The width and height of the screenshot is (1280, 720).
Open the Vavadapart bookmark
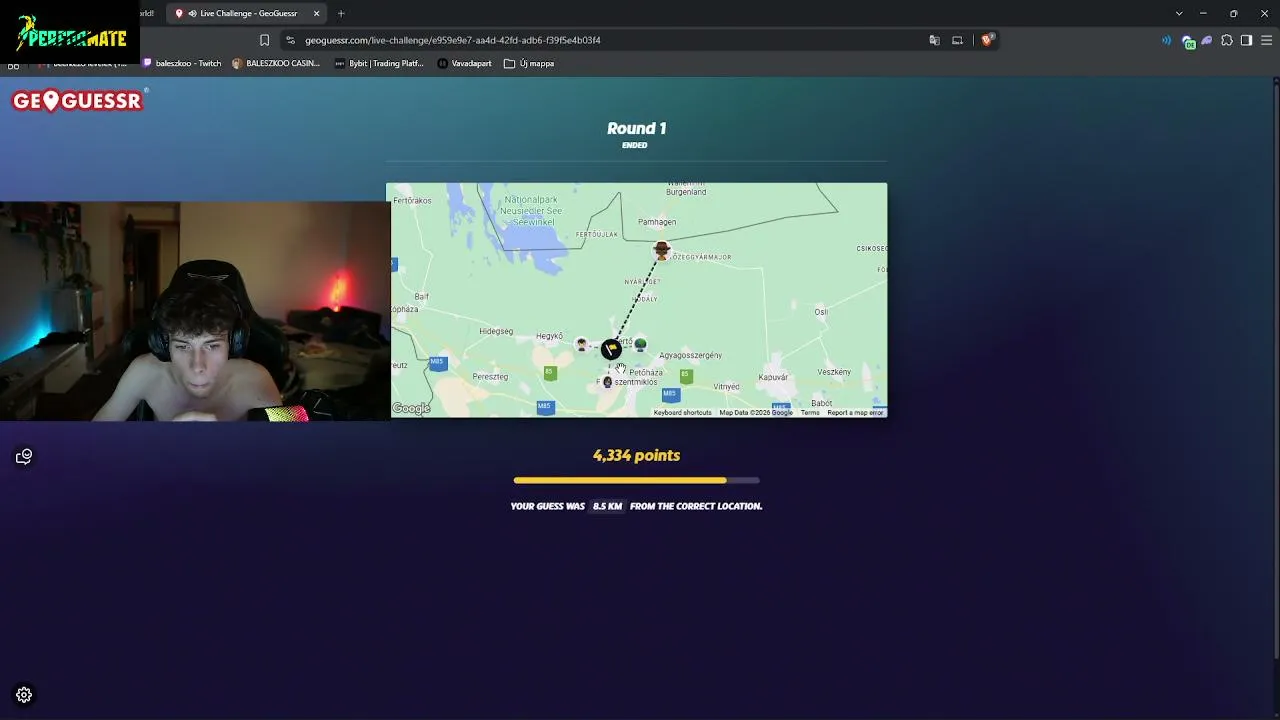[464, 63]
